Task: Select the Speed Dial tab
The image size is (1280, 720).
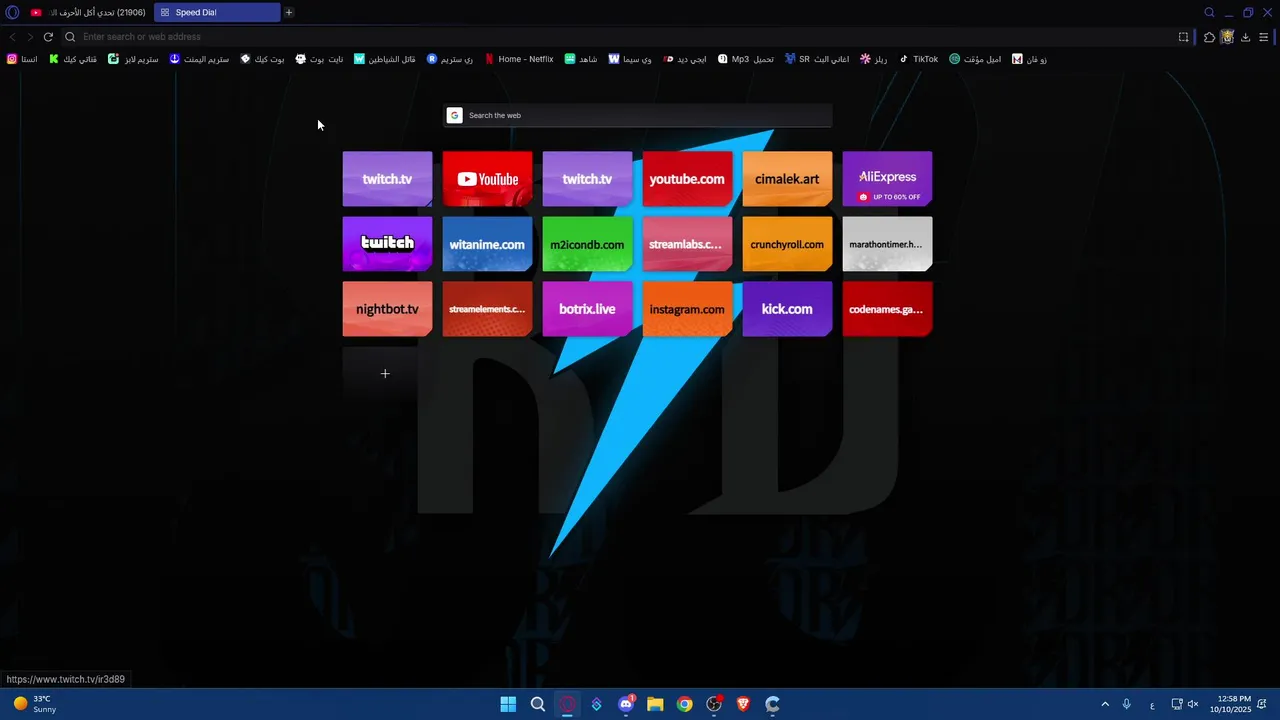Action: (x=217, y=13)
